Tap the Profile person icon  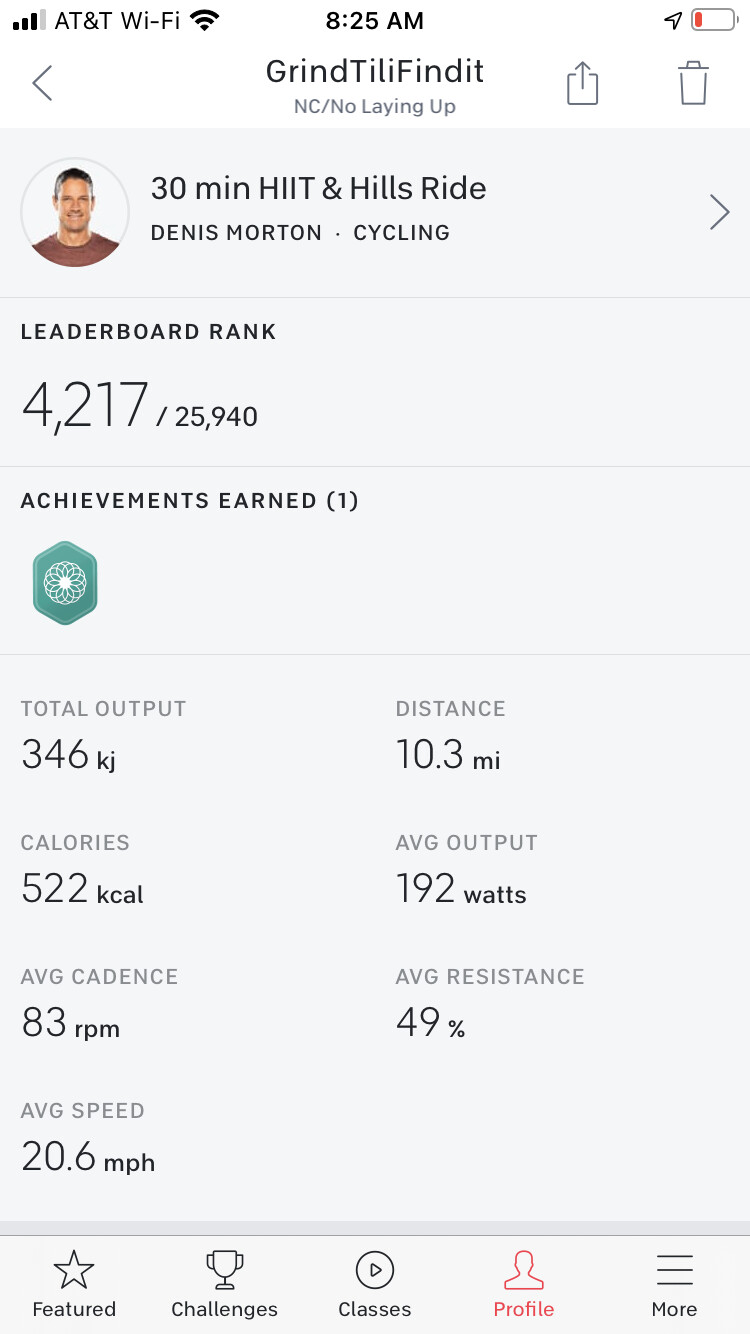[523, 1271]
